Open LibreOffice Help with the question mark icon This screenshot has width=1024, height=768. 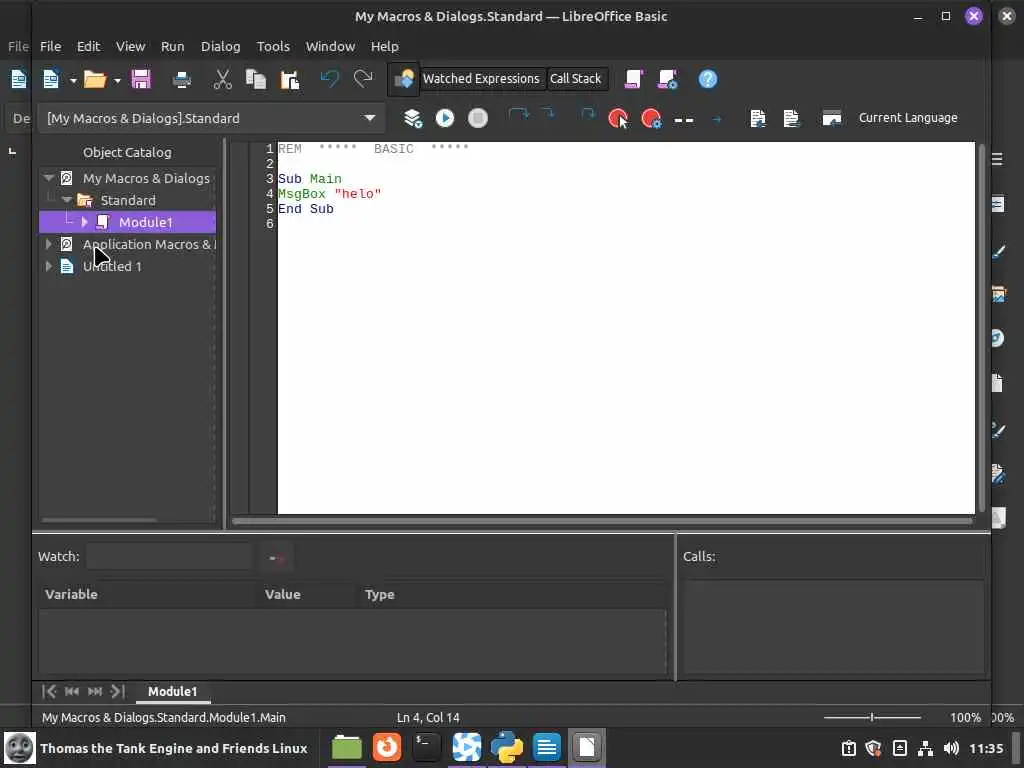(708, 79)
